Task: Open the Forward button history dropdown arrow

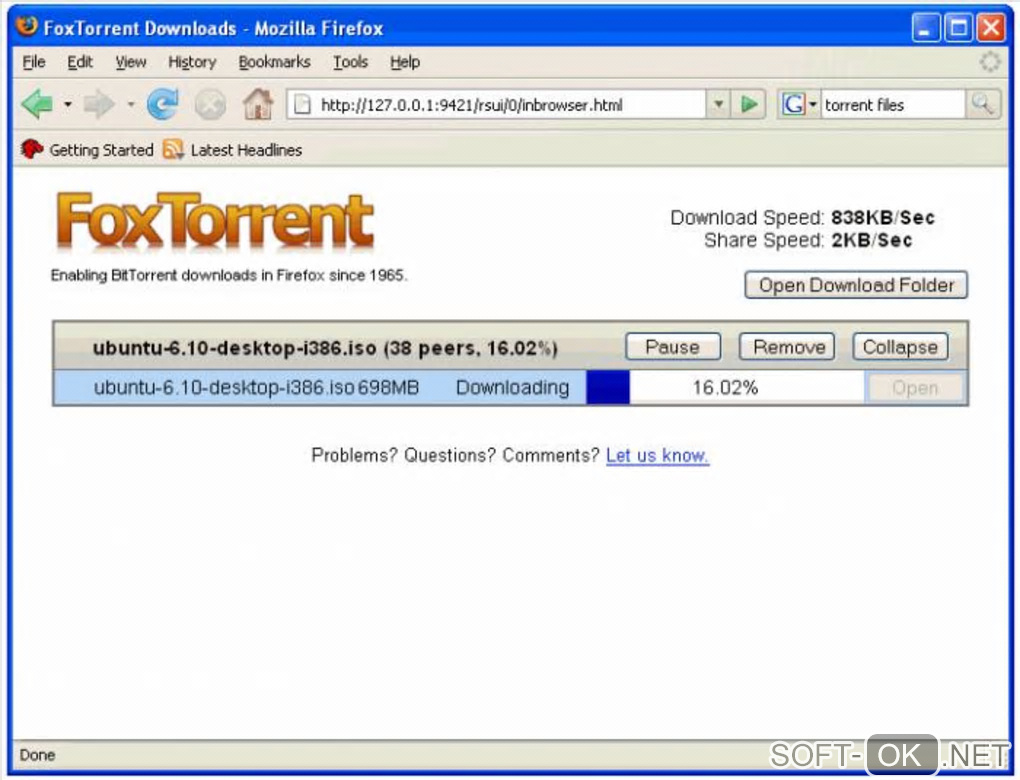Action: (131, 104)
